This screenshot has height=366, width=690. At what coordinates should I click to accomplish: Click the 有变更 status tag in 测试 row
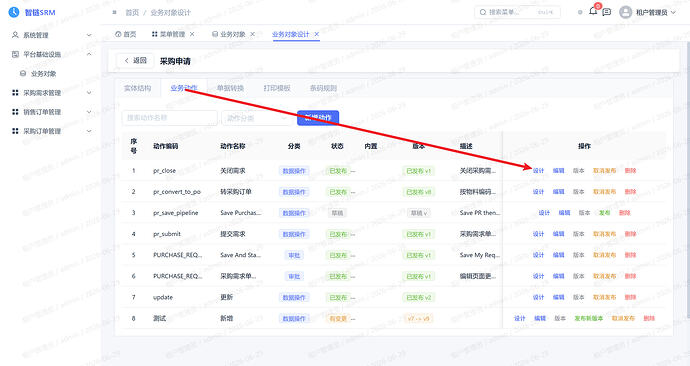(338, 318)
